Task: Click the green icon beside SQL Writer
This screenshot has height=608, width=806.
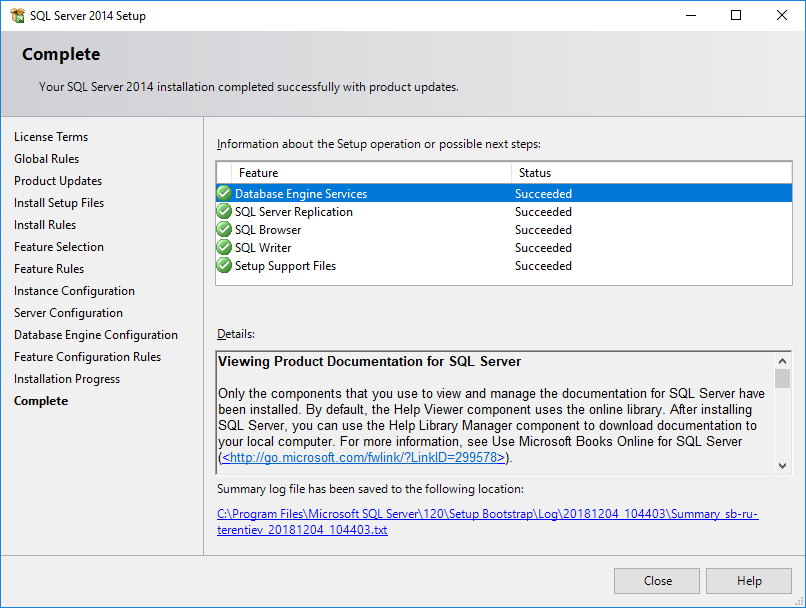Action: click(224, 247)
